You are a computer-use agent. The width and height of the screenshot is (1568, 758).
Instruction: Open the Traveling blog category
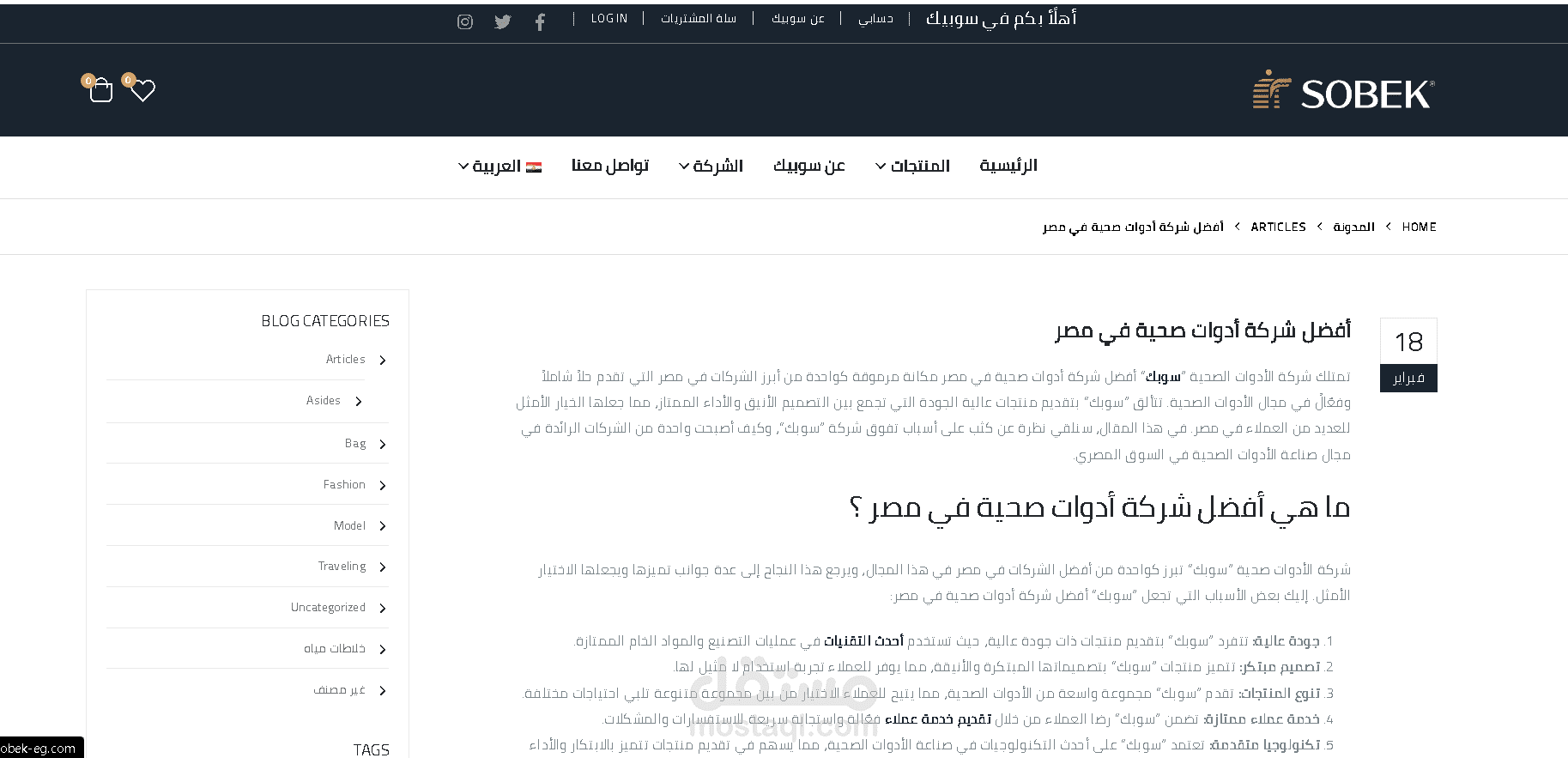342,566
